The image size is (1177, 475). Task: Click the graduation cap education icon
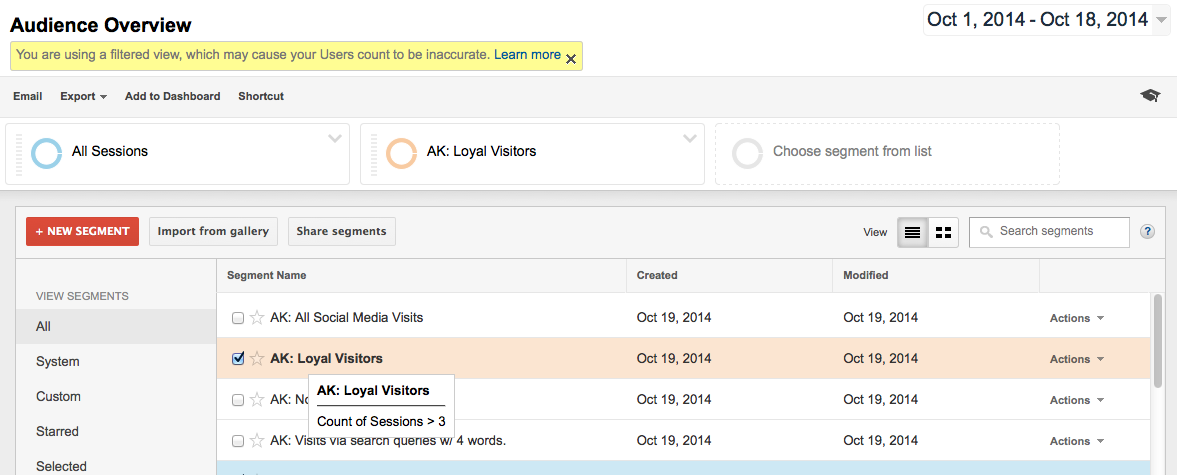[x=1150, y=96]
